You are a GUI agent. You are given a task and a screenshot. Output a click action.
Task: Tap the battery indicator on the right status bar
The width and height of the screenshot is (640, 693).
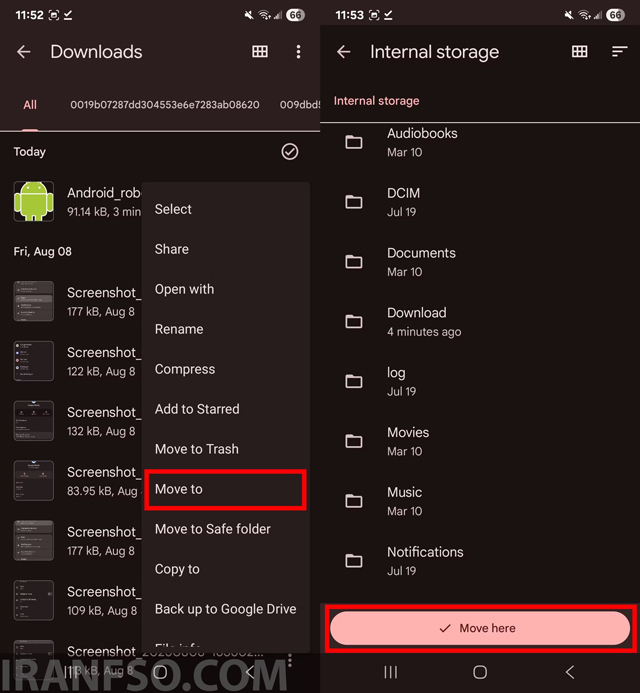[615, 15]
